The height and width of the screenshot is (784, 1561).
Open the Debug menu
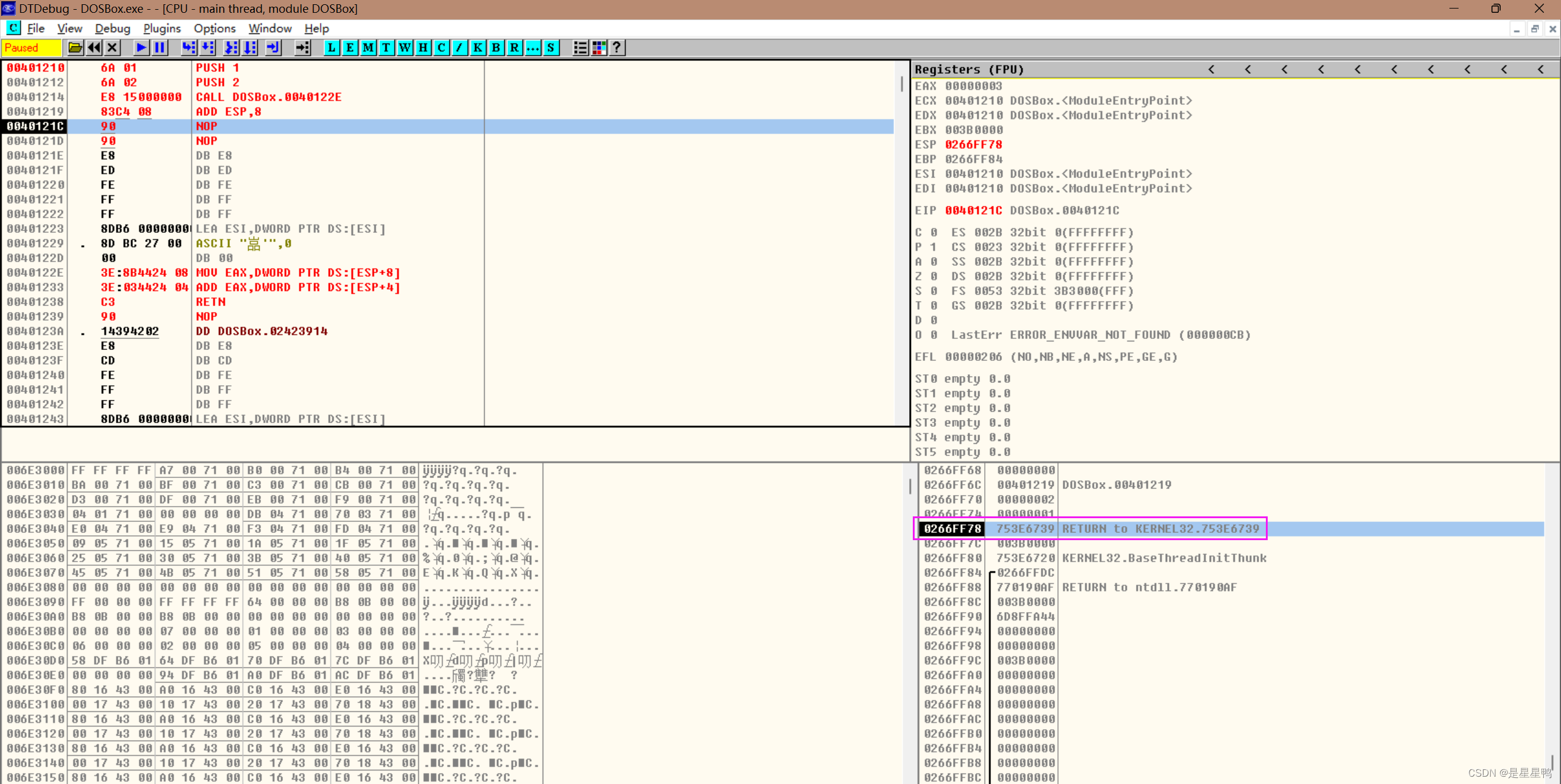tap(112, 29)
